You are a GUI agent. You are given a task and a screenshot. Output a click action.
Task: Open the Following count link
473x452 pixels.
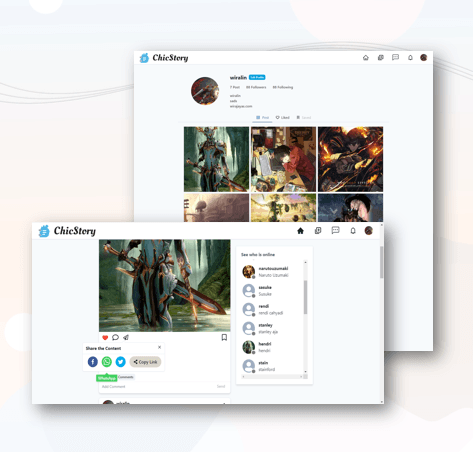click(x=283, y=87)
